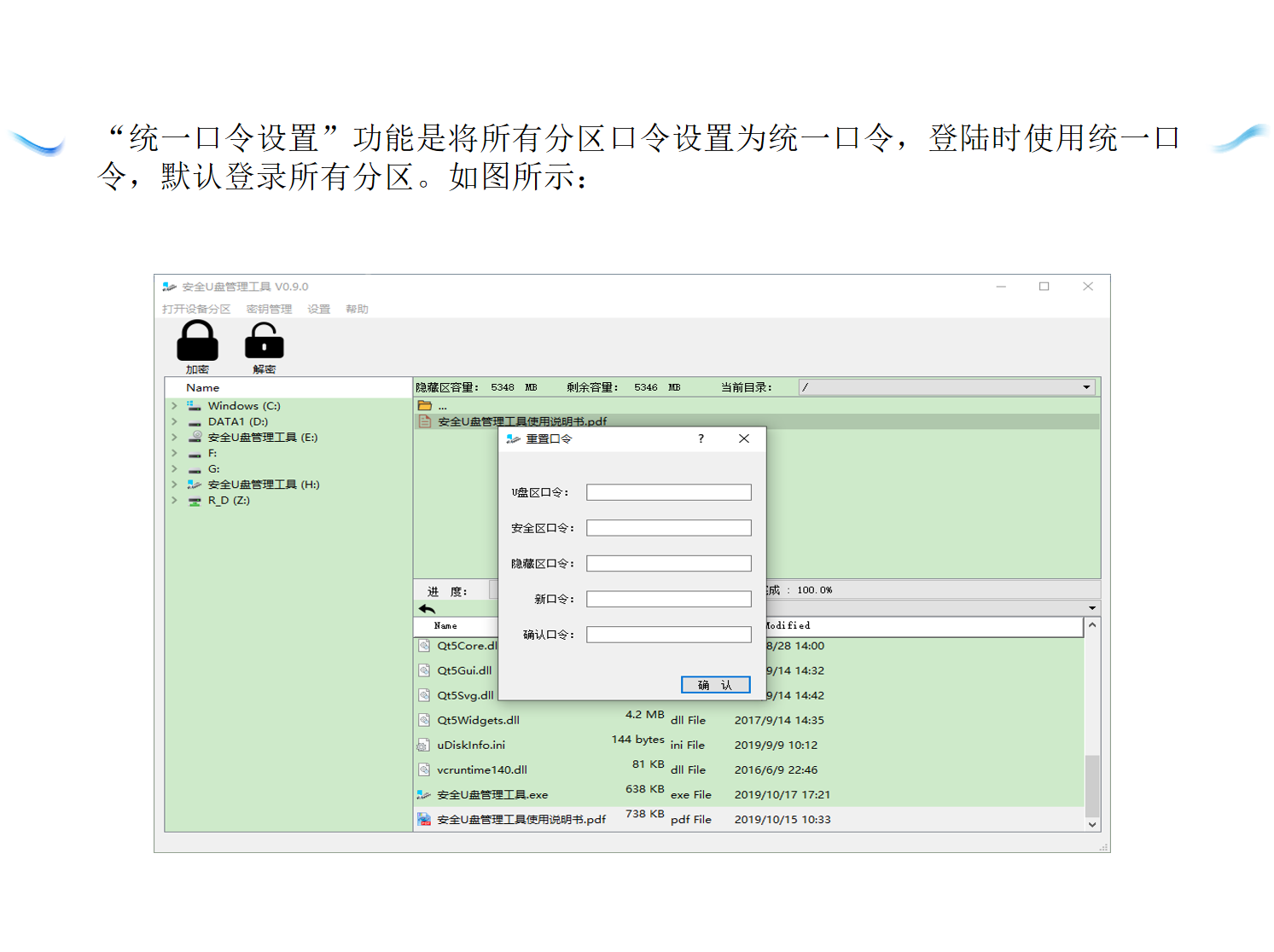Open the 设置 menu
Viewport: 1274px width, 952px height.
coord(318,309)
